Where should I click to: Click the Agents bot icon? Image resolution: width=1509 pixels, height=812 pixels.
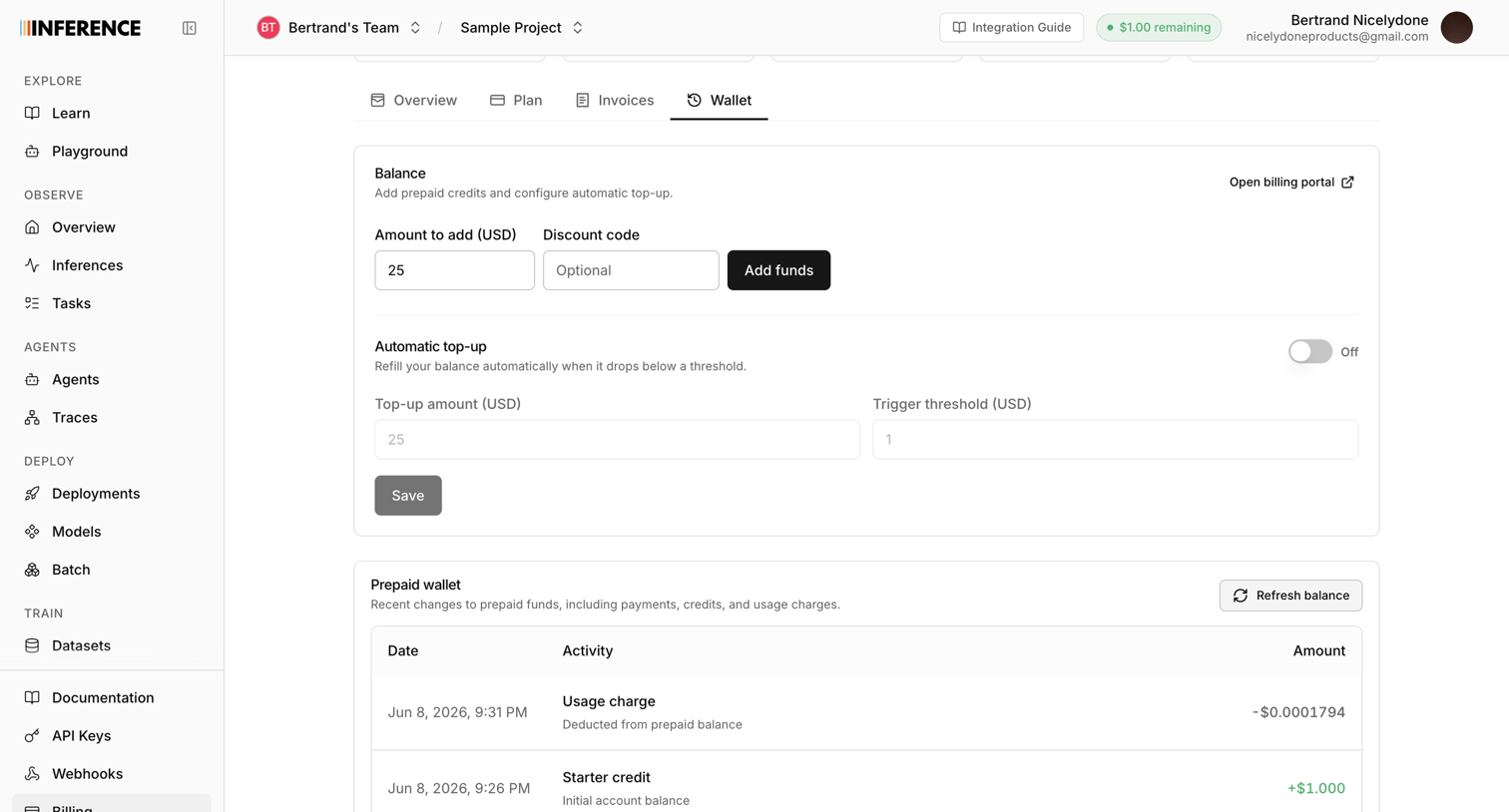point(32,379)
